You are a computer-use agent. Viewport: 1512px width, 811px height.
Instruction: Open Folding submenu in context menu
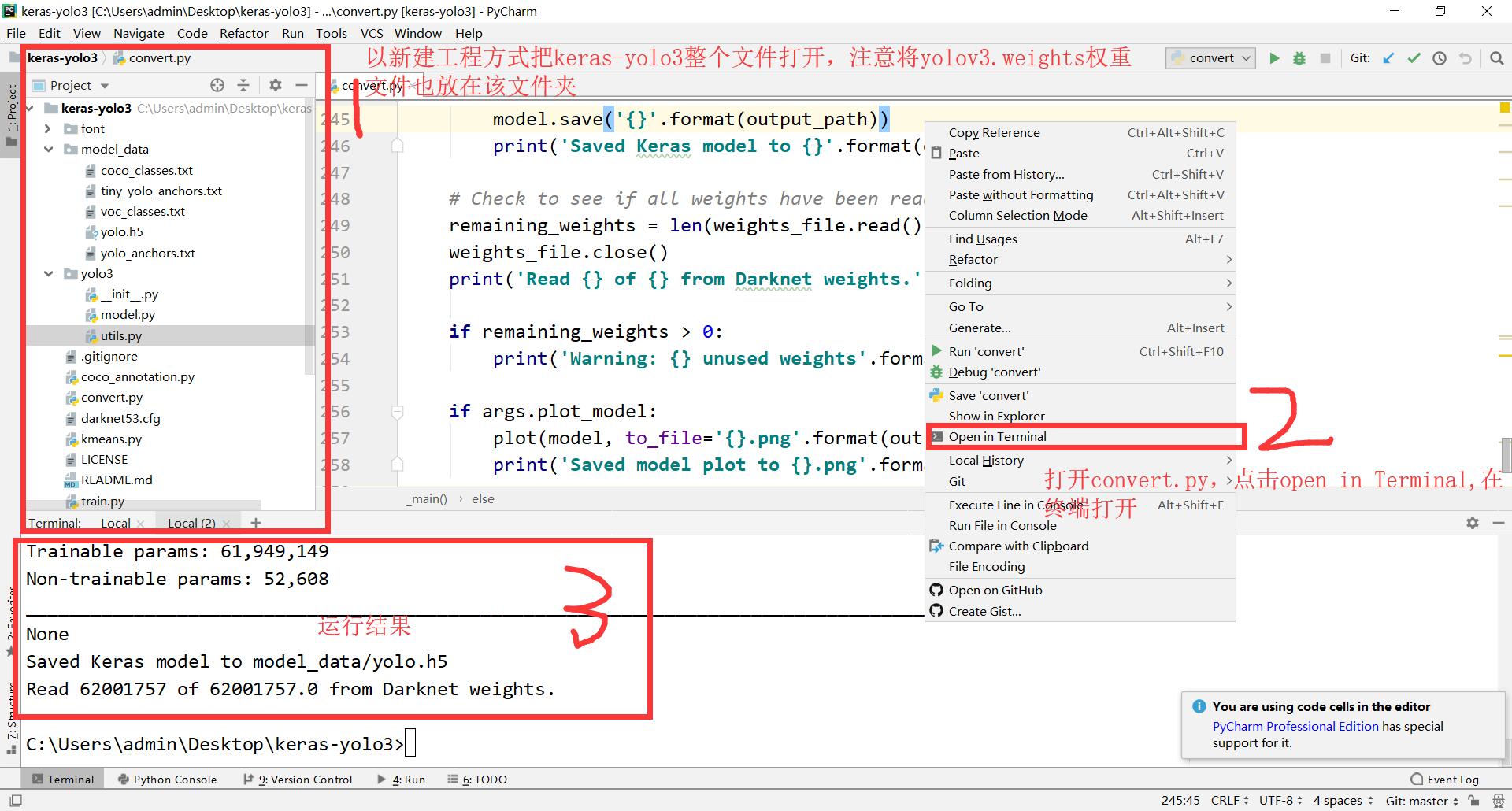[x=1080, y=283]
